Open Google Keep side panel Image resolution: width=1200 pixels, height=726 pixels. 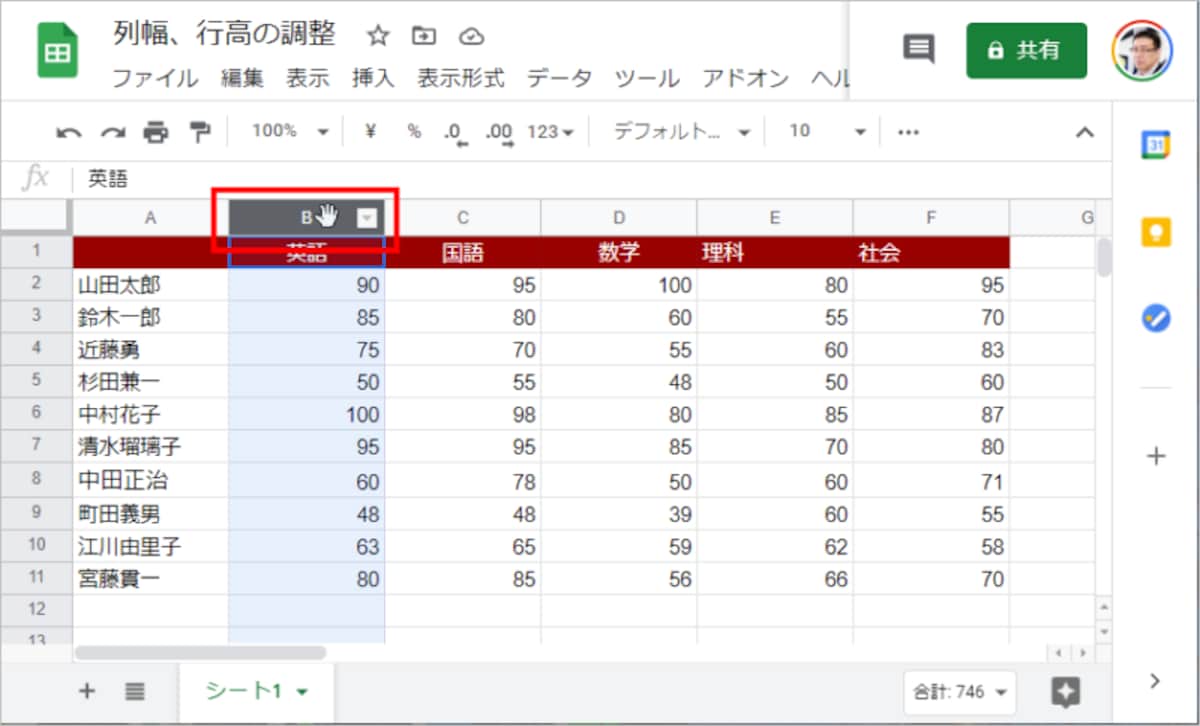(1156, 232)
